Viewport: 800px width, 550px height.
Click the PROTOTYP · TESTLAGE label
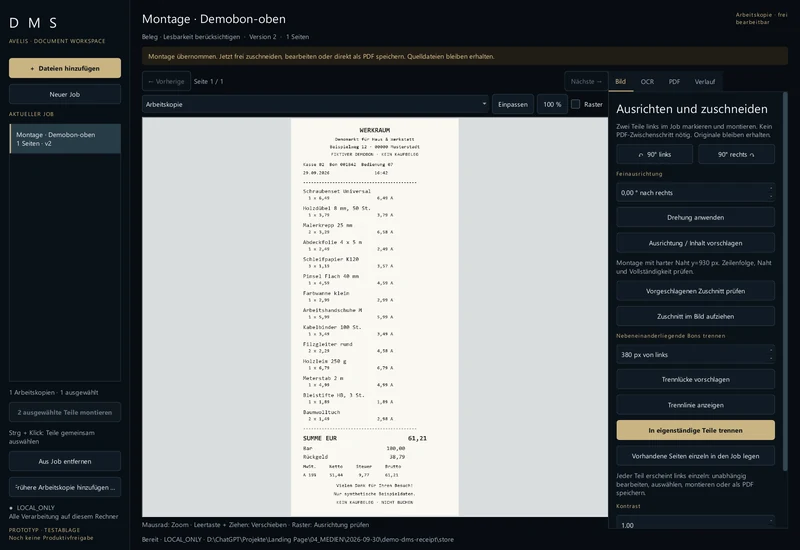click(44, 530)
